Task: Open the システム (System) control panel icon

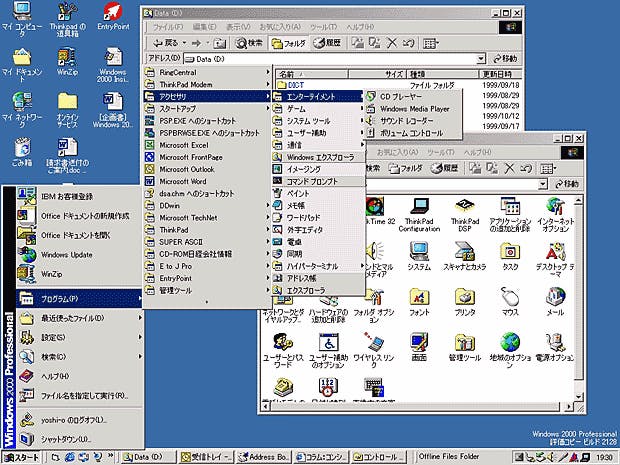Action: click(419, 252)
